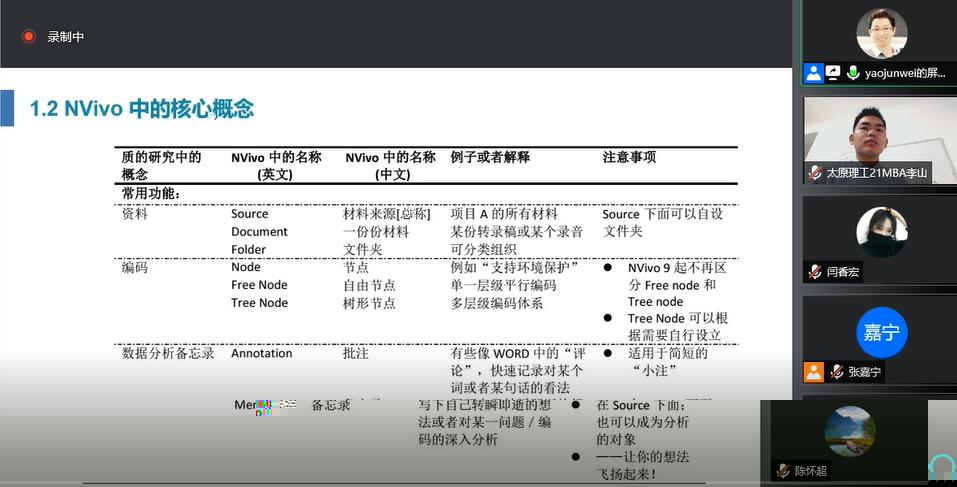The image size is (957, 487).
Task: Click the Tree Node cell in English column
Action: coord(259,303)
